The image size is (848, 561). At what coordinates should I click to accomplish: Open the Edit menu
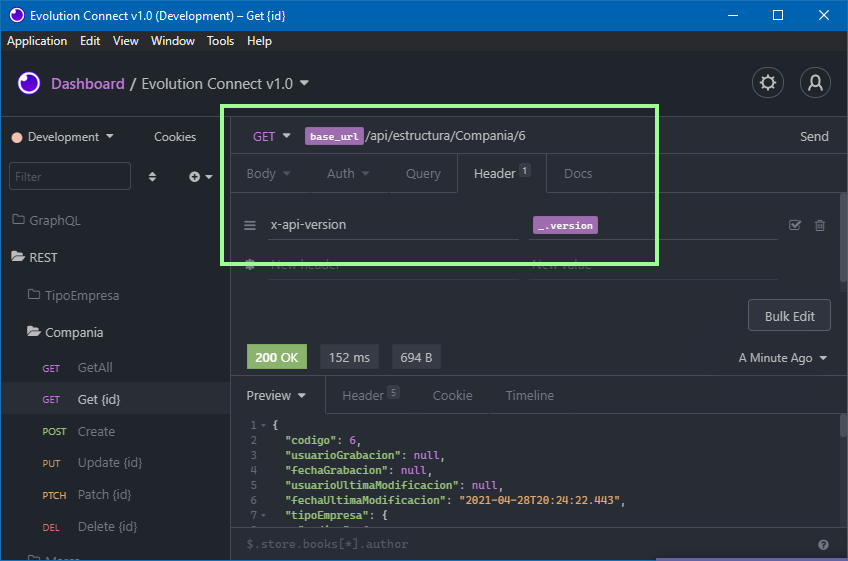(90, 41)
